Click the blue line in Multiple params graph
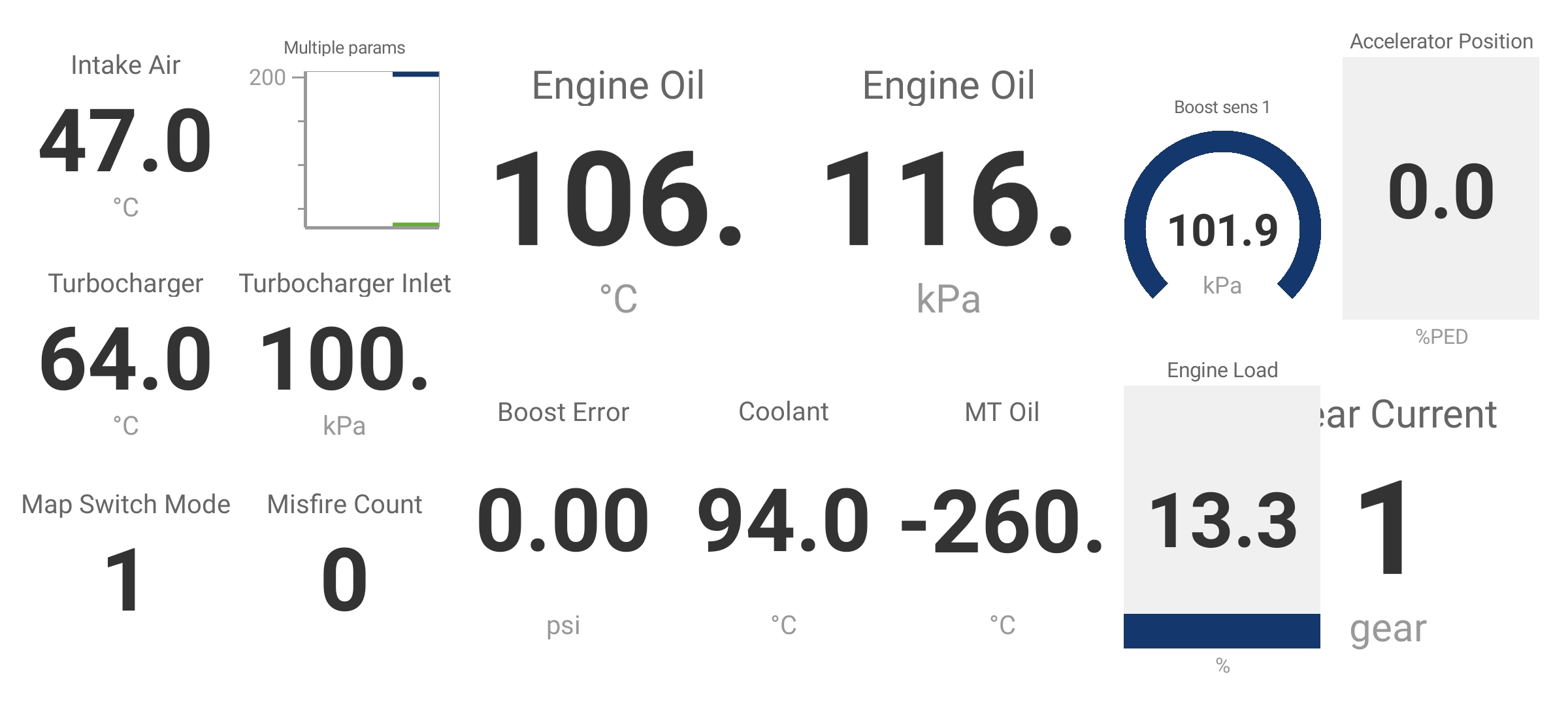 pos(416,75)
